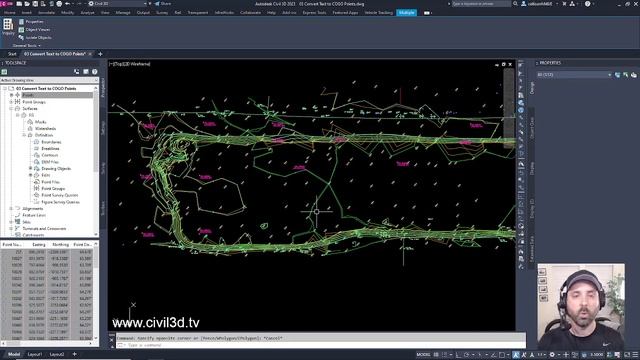Click the Easting column header

39,244
